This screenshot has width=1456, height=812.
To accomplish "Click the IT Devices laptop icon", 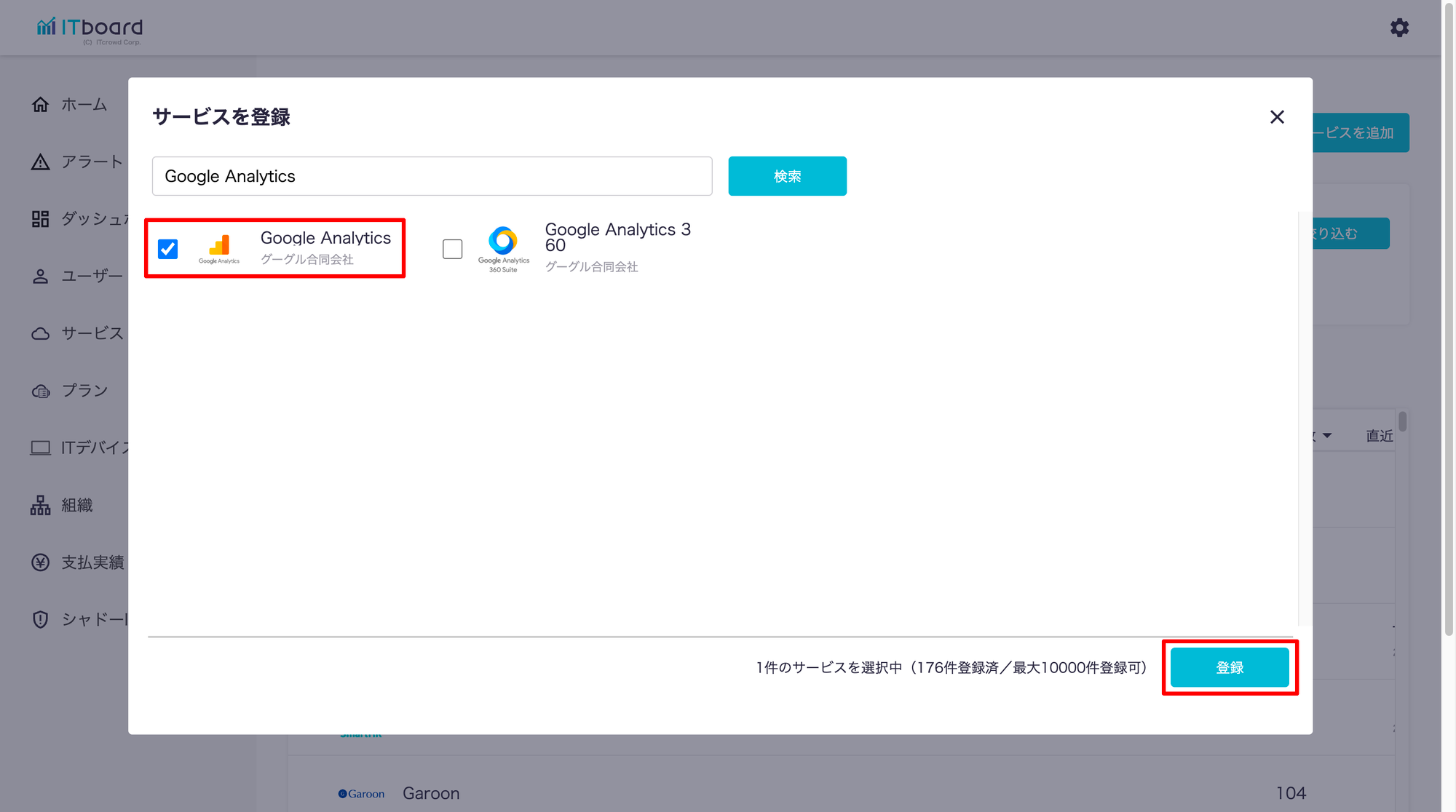I will pyautogui.click(x=41, y=447).
